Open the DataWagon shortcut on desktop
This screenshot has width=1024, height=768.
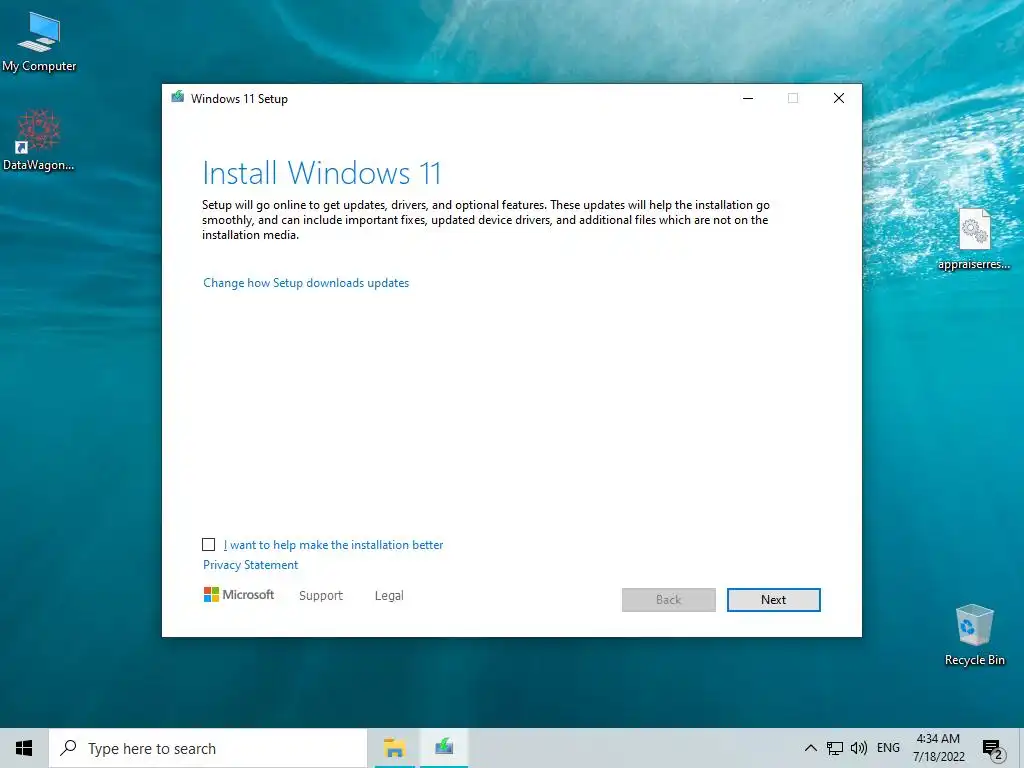(x=39, y=140)
